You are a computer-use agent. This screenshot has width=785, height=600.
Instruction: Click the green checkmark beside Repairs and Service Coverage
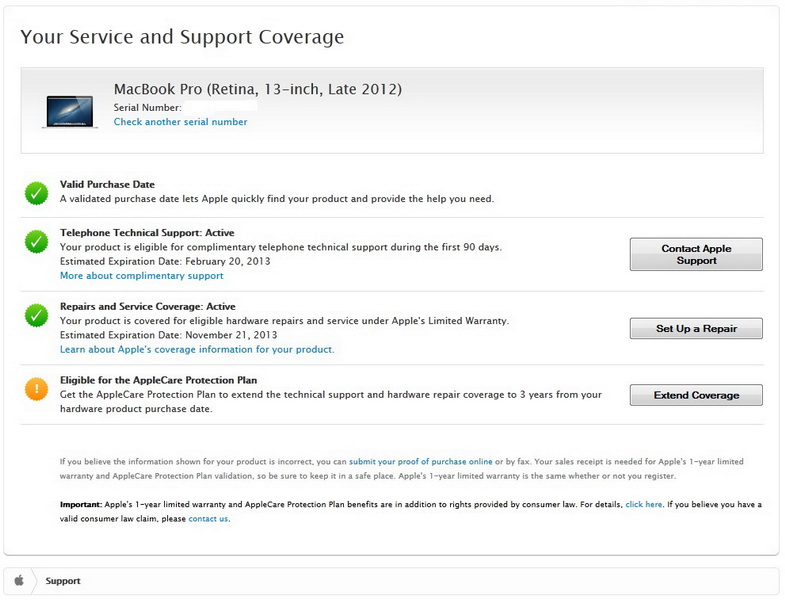[x=37, y=315]
